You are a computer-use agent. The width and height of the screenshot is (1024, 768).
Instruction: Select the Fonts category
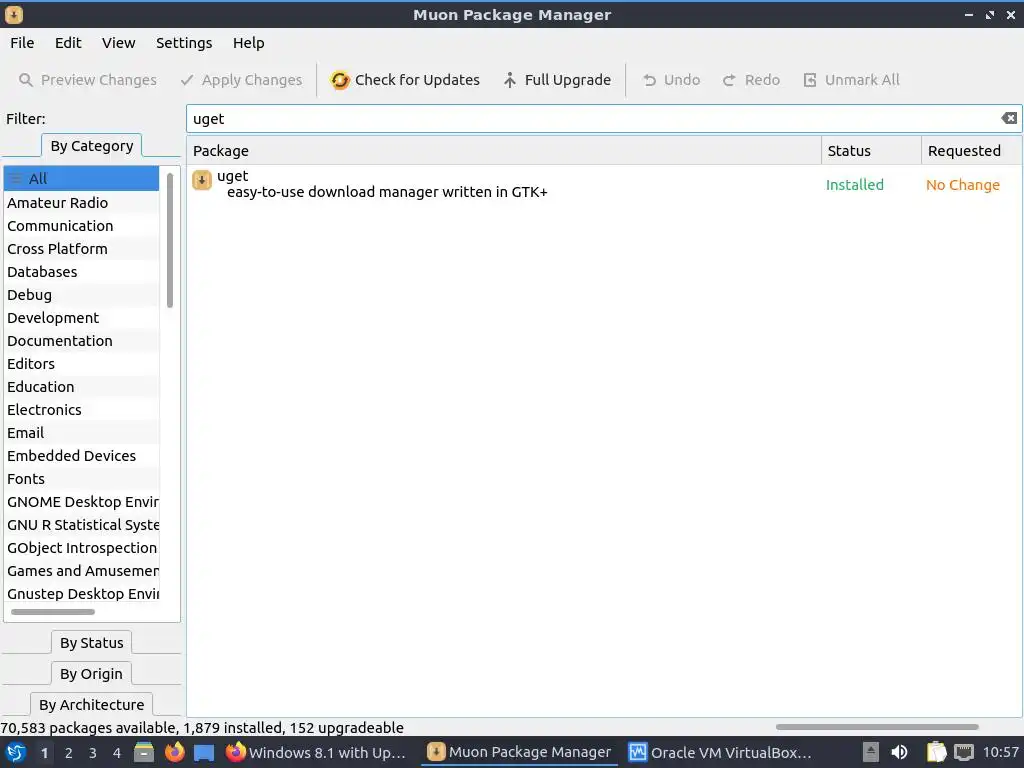(82, 479)
